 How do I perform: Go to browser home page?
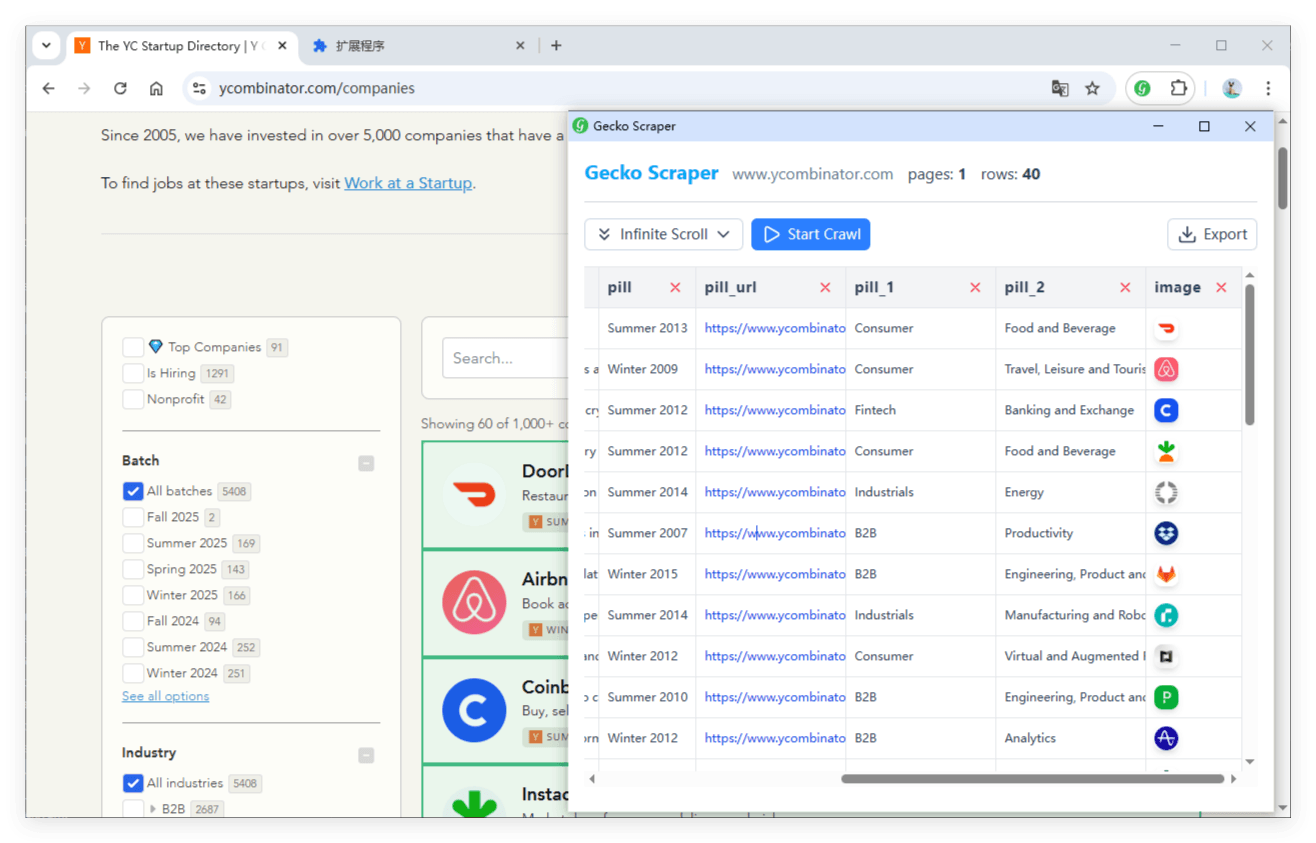click(156, 88)
